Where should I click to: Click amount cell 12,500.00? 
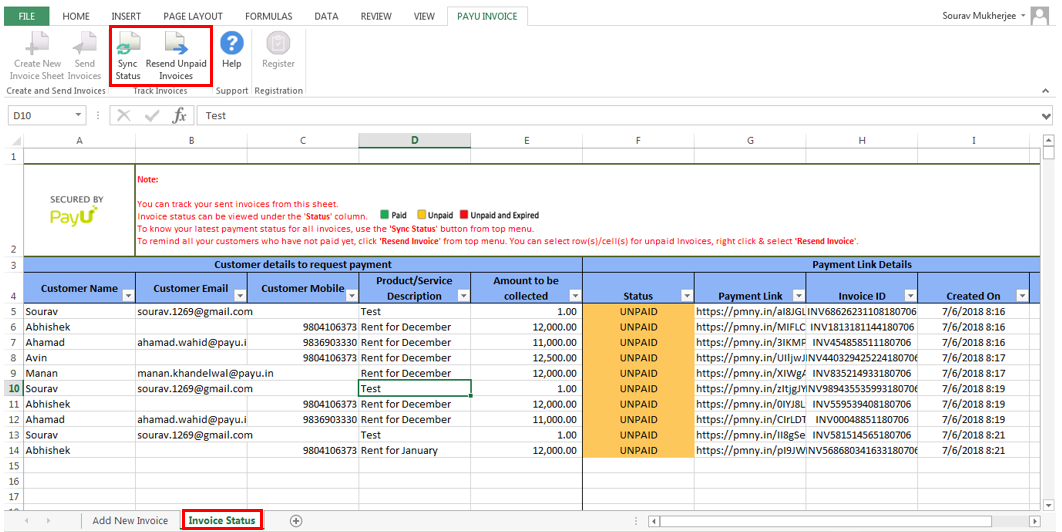[x=526, y=358]
